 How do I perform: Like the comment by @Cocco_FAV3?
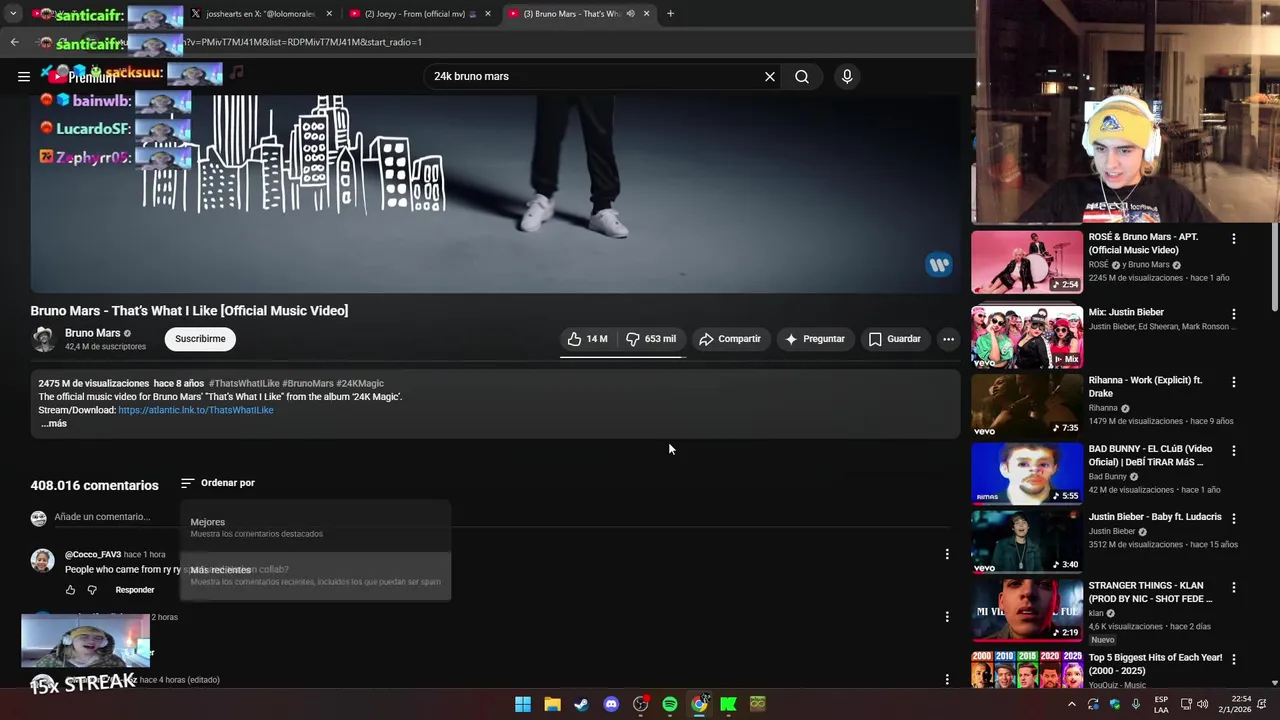pyautogui.click(x=70, y=590)
